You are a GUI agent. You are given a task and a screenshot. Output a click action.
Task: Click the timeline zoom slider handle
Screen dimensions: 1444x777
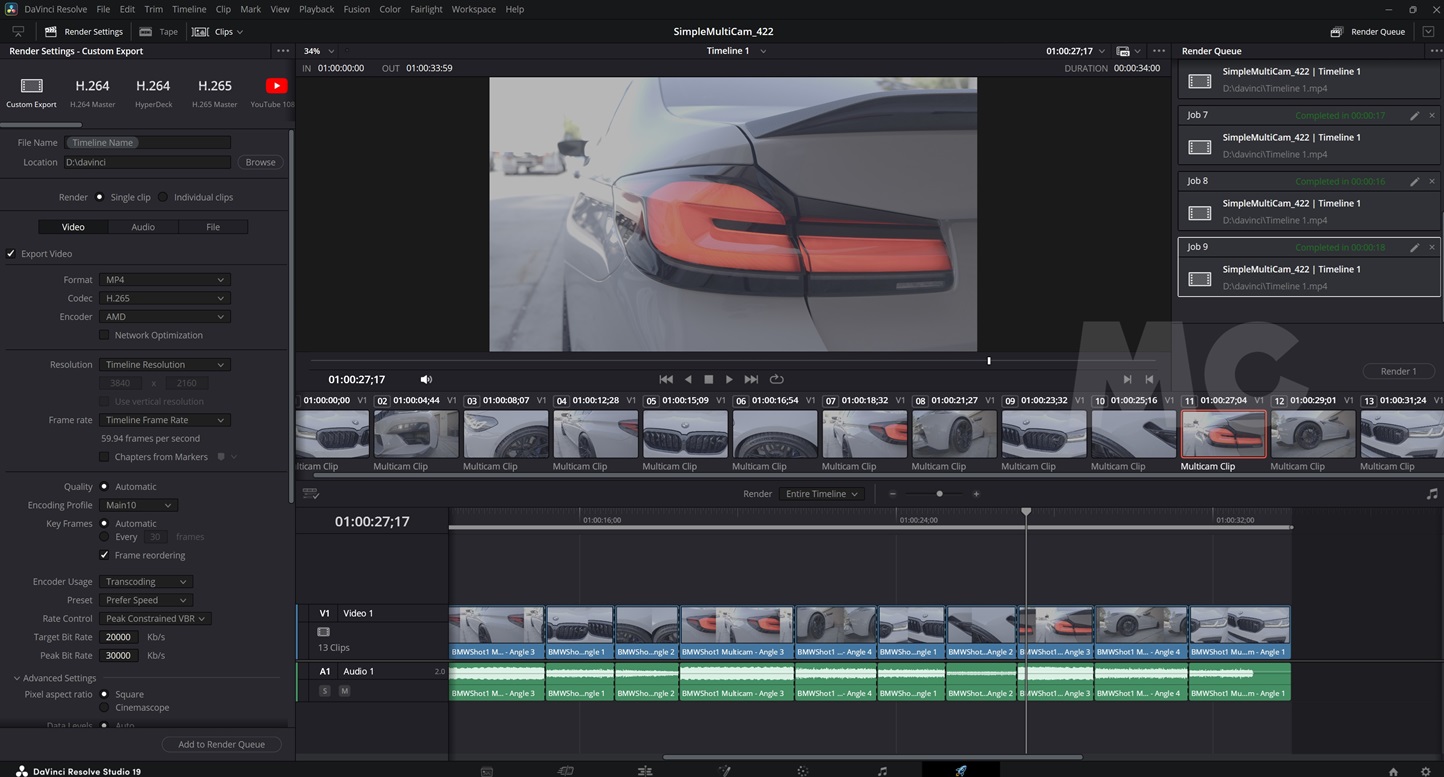939,494
